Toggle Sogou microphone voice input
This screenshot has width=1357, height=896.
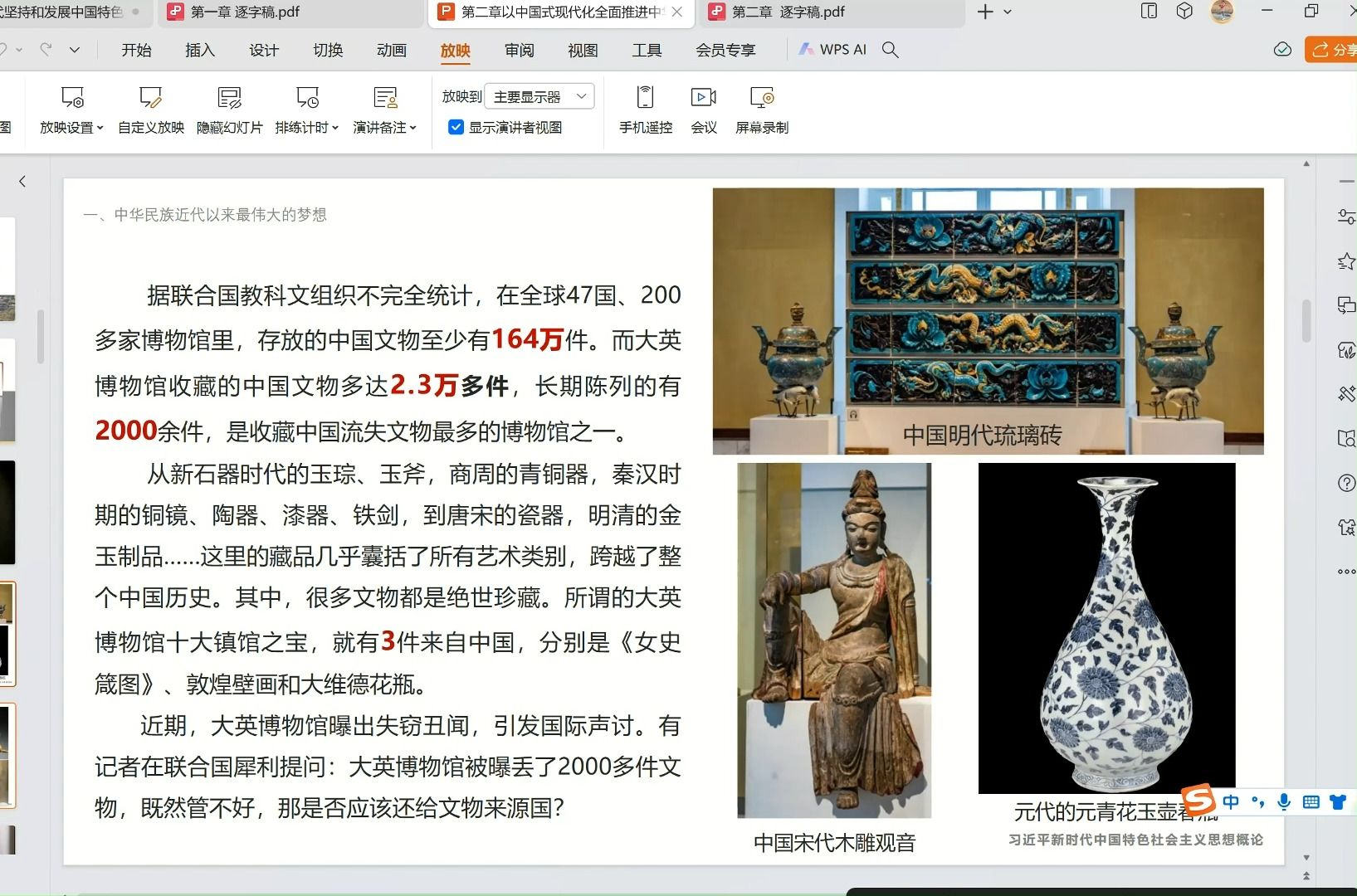click(x=1284, y=802)
